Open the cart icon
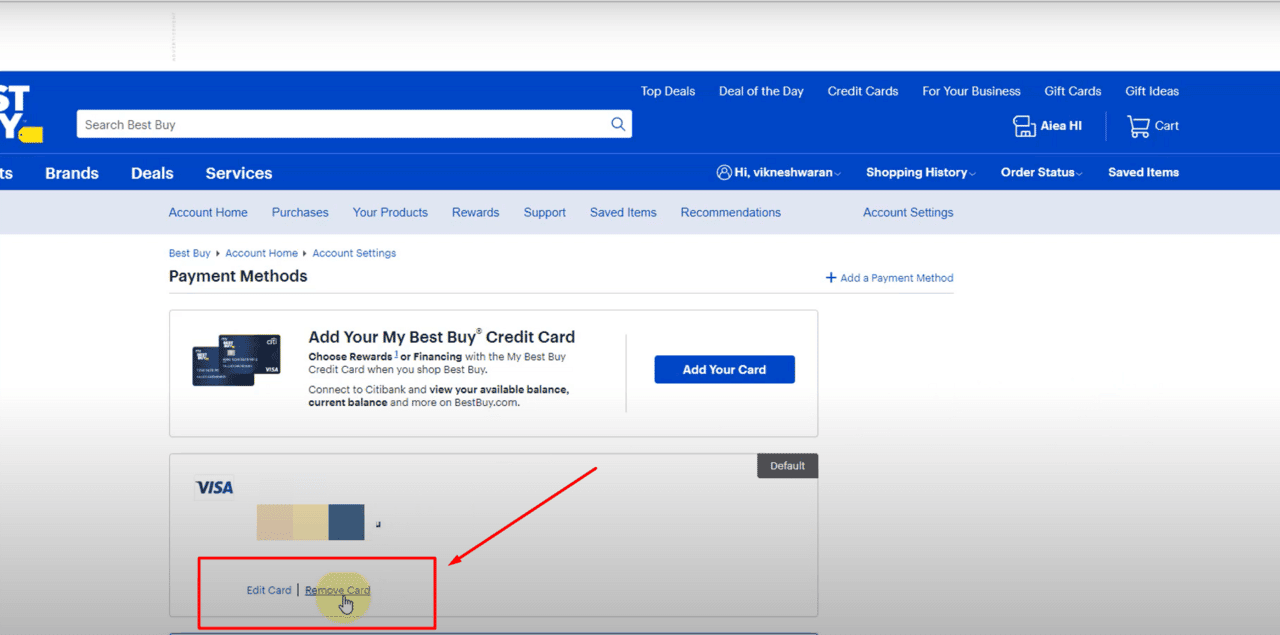Image resolution: width=1280 pixels, height=635 pixels. 1138,126
